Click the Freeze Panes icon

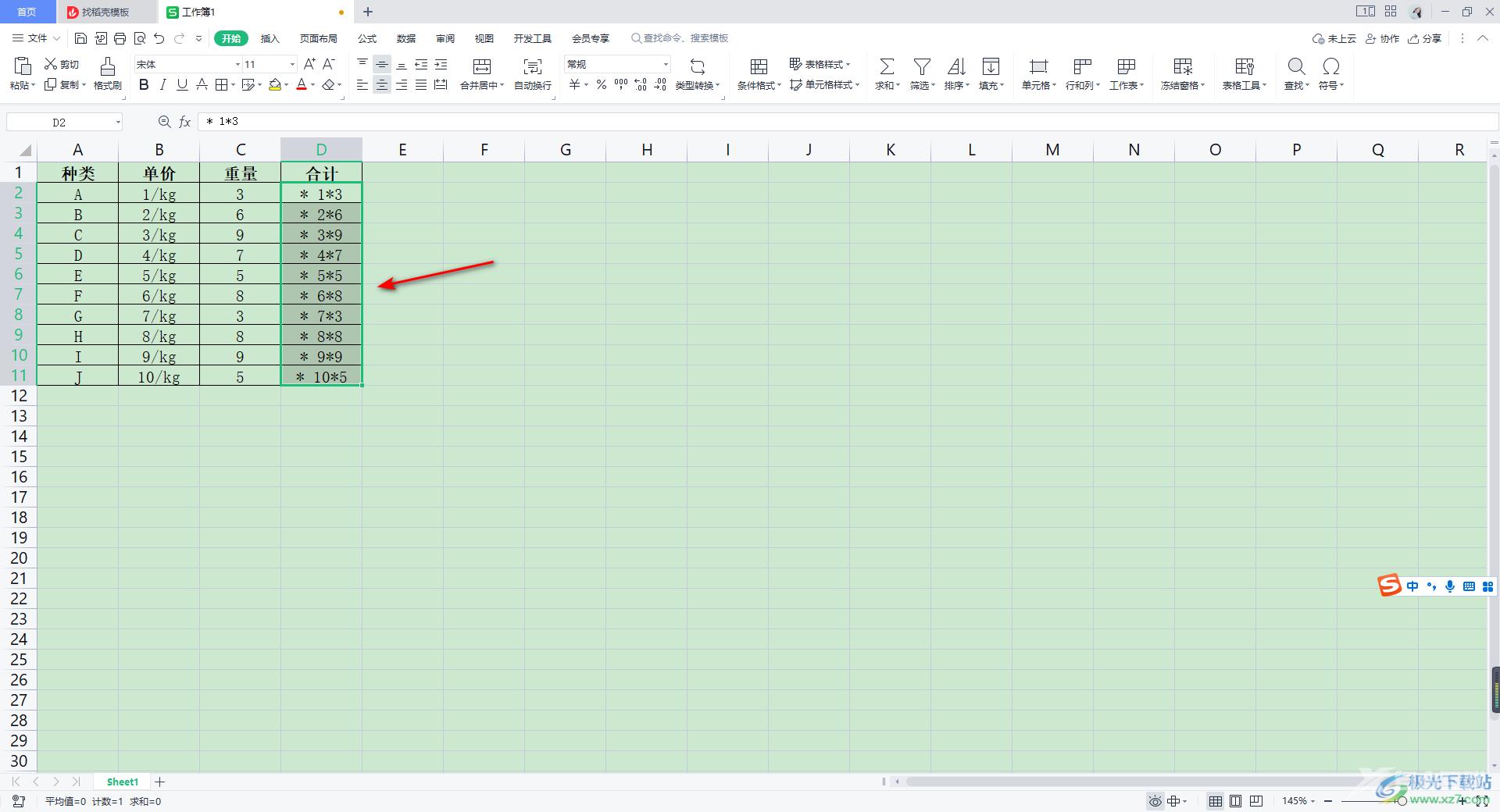click(x=1183, y=66)
